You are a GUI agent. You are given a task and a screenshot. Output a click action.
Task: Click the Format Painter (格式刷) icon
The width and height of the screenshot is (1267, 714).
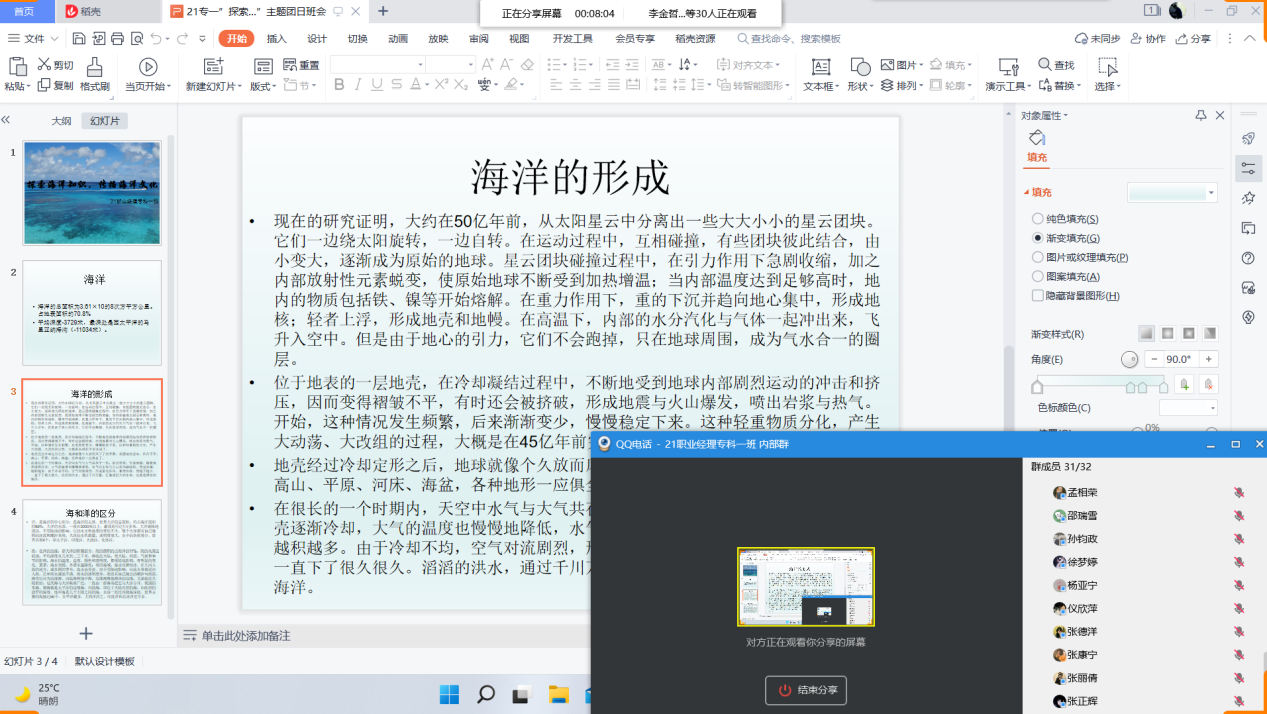click(x=94, y=67)
